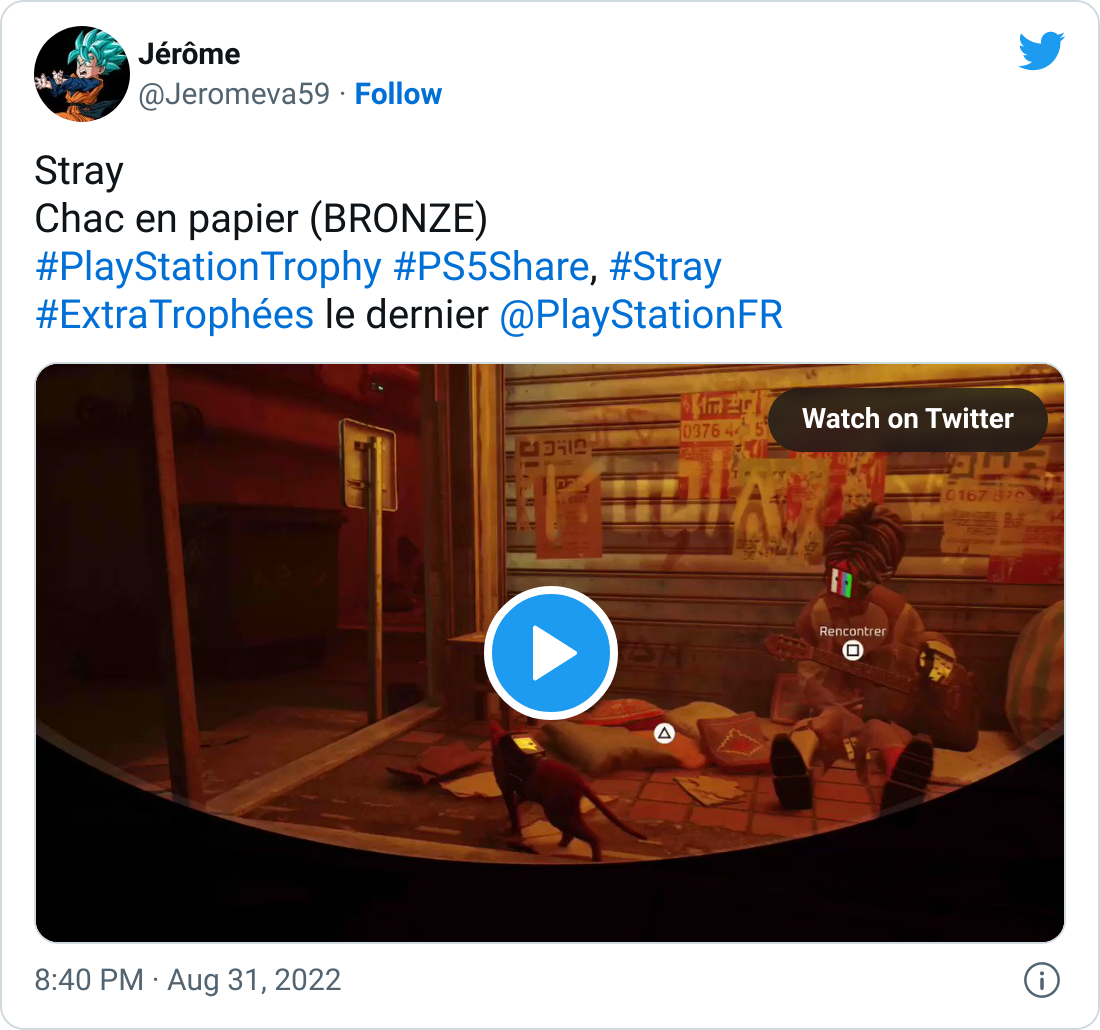The image size is (1100, 1030).
Task: Open the #ExtraTrophées hashtag
Action: (174, 314)
